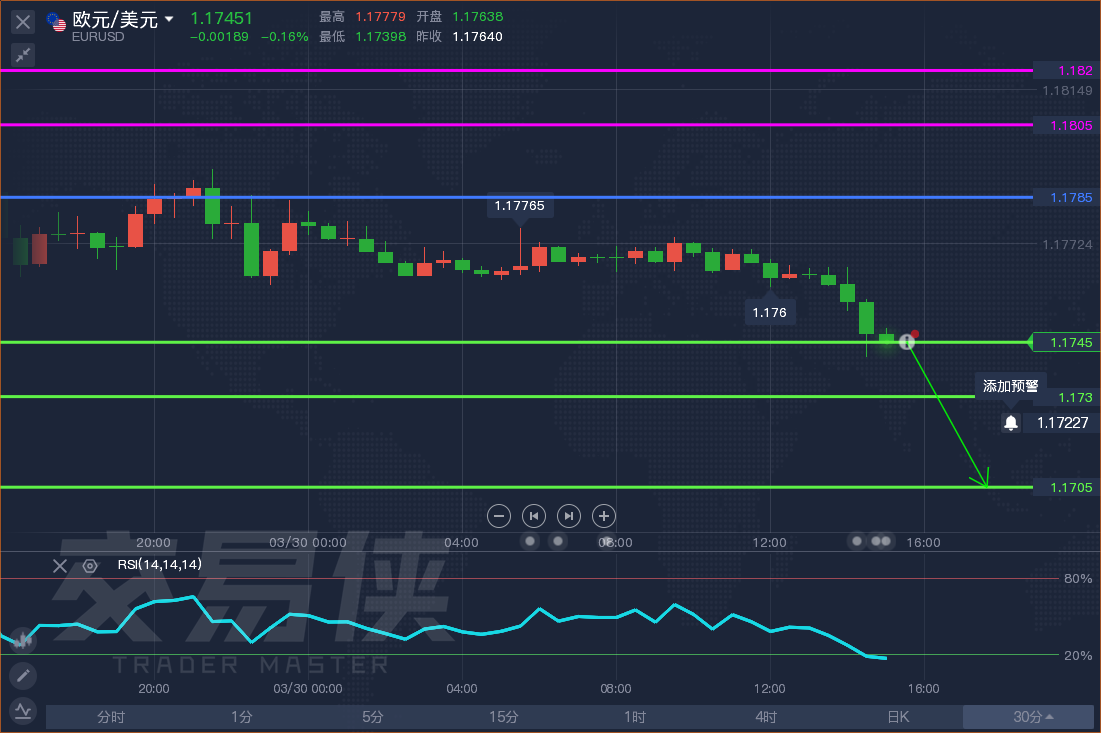The image size is (1101, 733).
Task: Switch to 1分 timeframe tab
Action: pyautogui.click(x=242, y=717)
